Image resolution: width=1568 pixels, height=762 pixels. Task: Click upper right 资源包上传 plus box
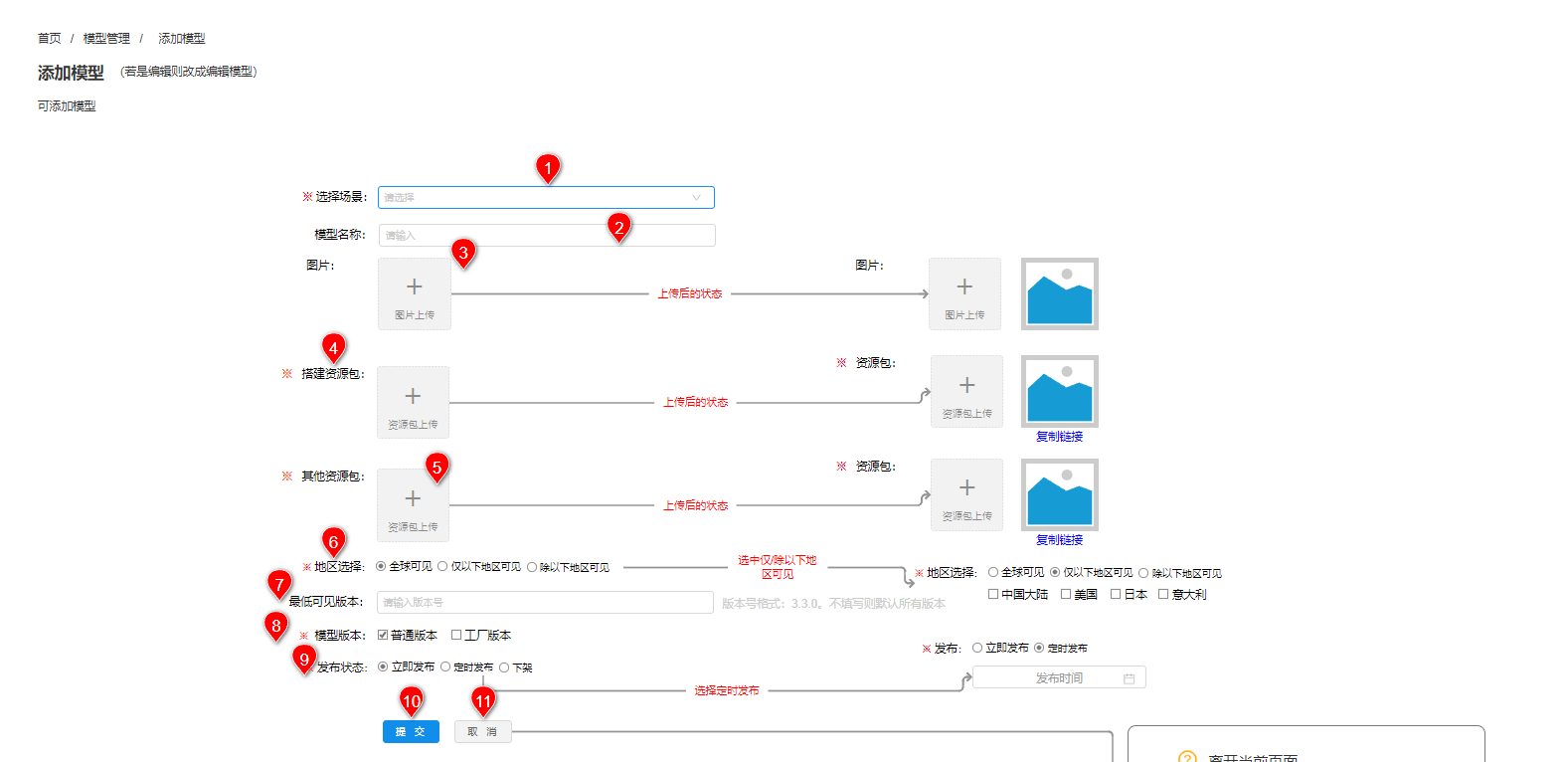click(966, 392)
